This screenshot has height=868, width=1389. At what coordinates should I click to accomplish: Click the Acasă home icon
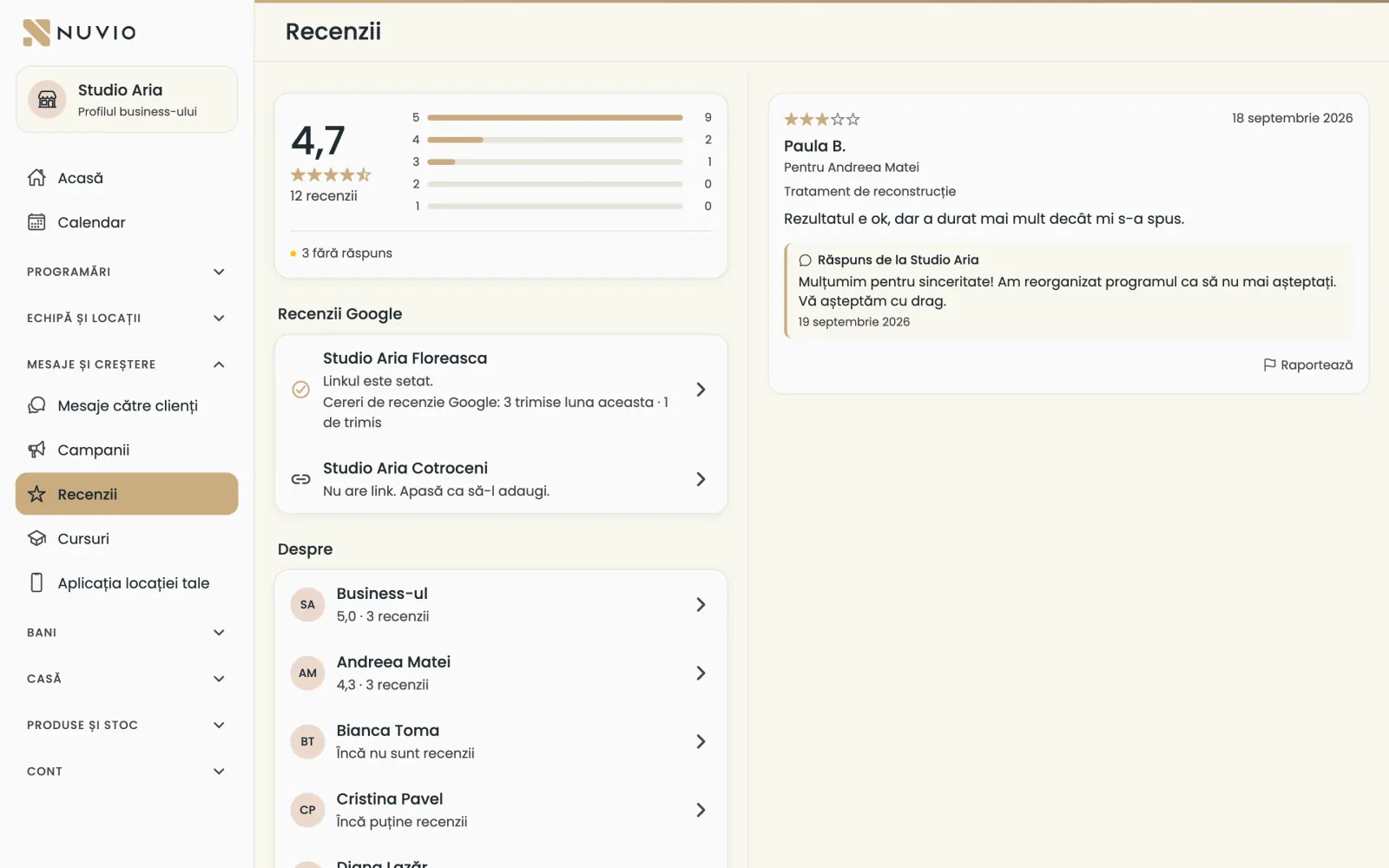36,178
